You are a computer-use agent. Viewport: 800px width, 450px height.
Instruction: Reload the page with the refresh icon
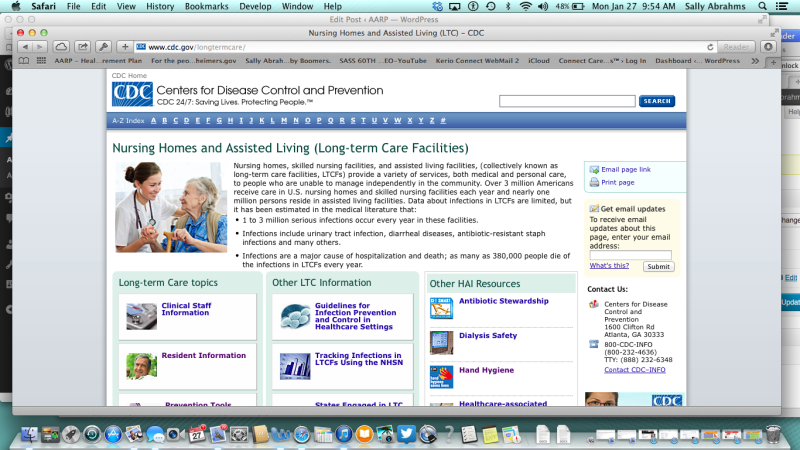710,47
